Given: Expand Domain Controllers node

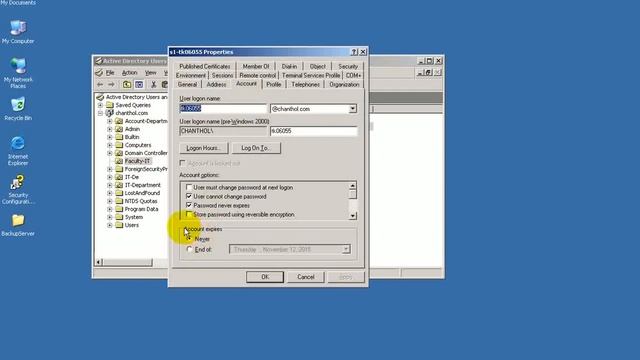Looking at the screenshot, I should click(x=109, y=153).
